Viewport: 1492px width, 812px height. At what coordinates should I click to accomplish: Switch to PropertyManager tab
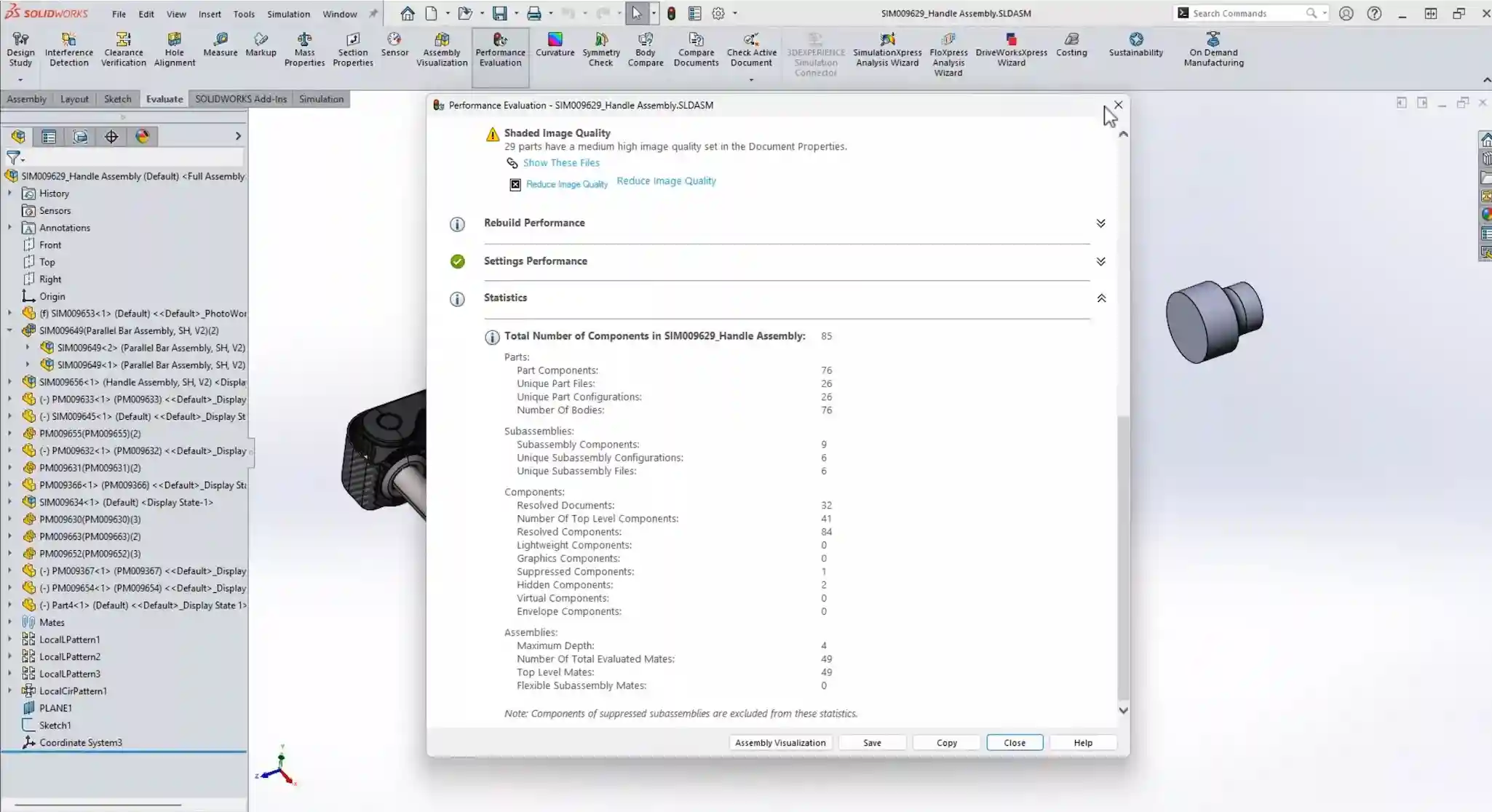click(49, 136)
